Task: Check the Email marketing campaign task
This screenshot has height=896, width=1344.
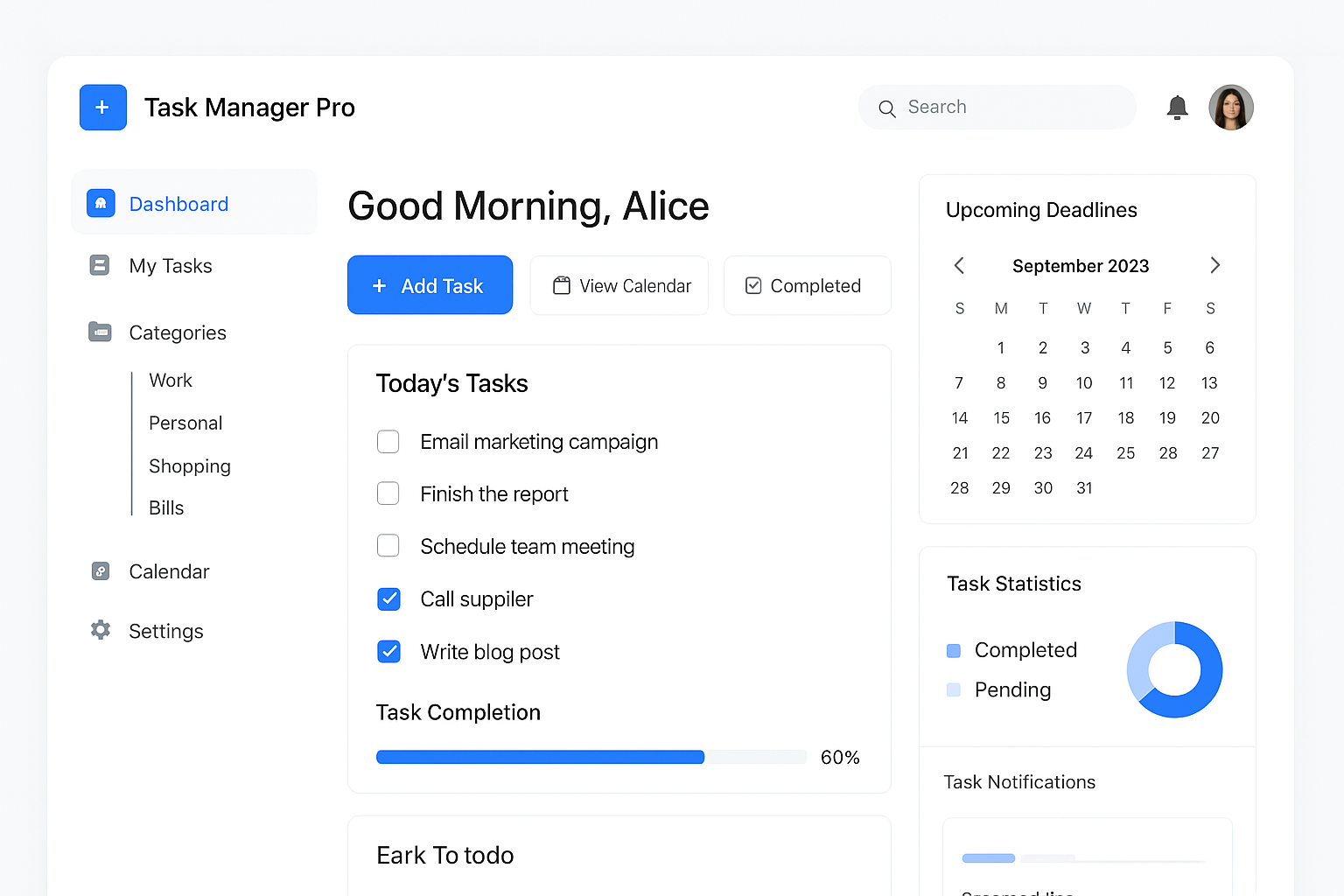Action: click(x=388, y=442)
